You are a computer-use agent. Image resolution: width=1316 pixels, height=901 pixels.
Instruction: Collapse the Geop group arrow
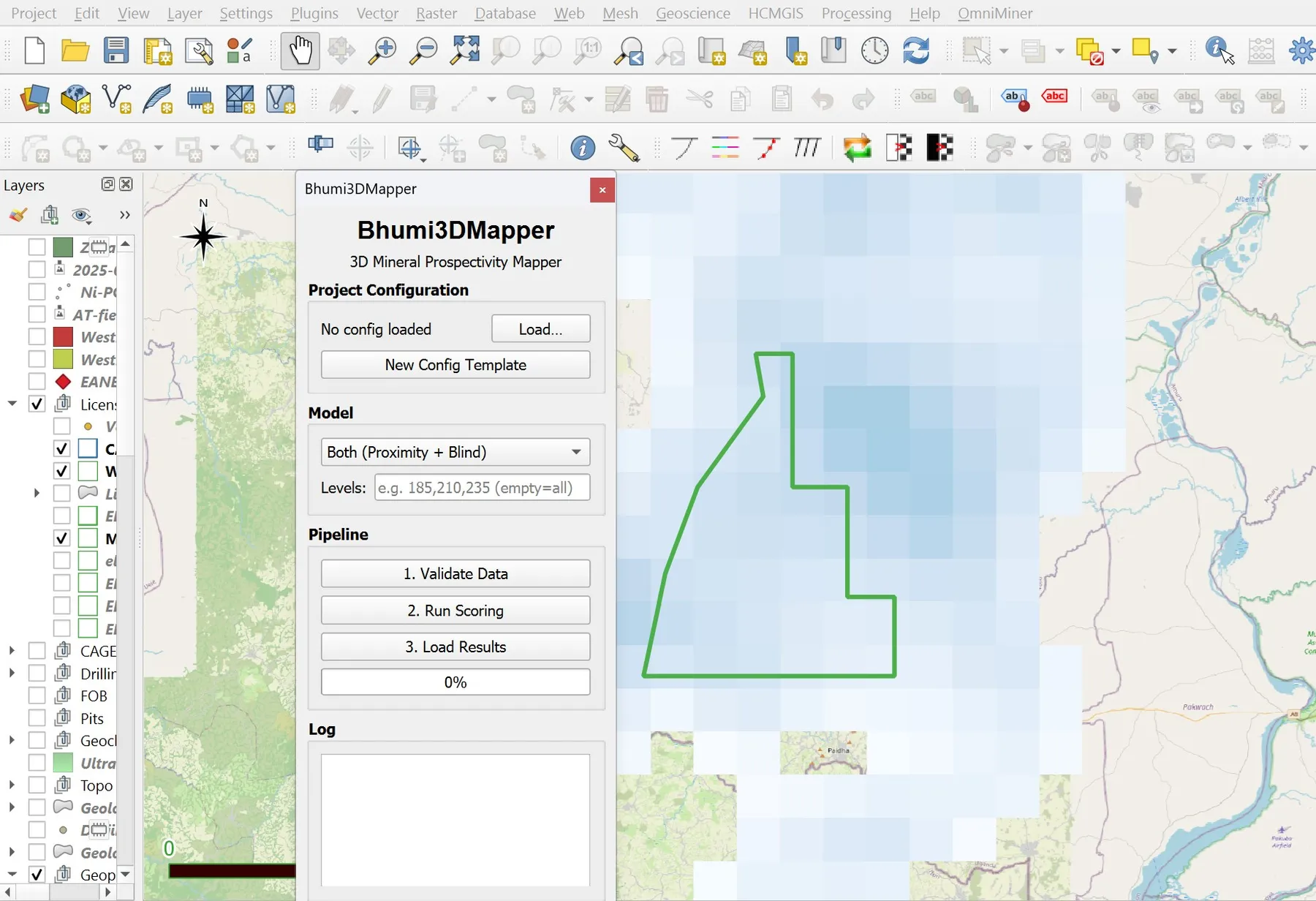[x=12, y=875]
